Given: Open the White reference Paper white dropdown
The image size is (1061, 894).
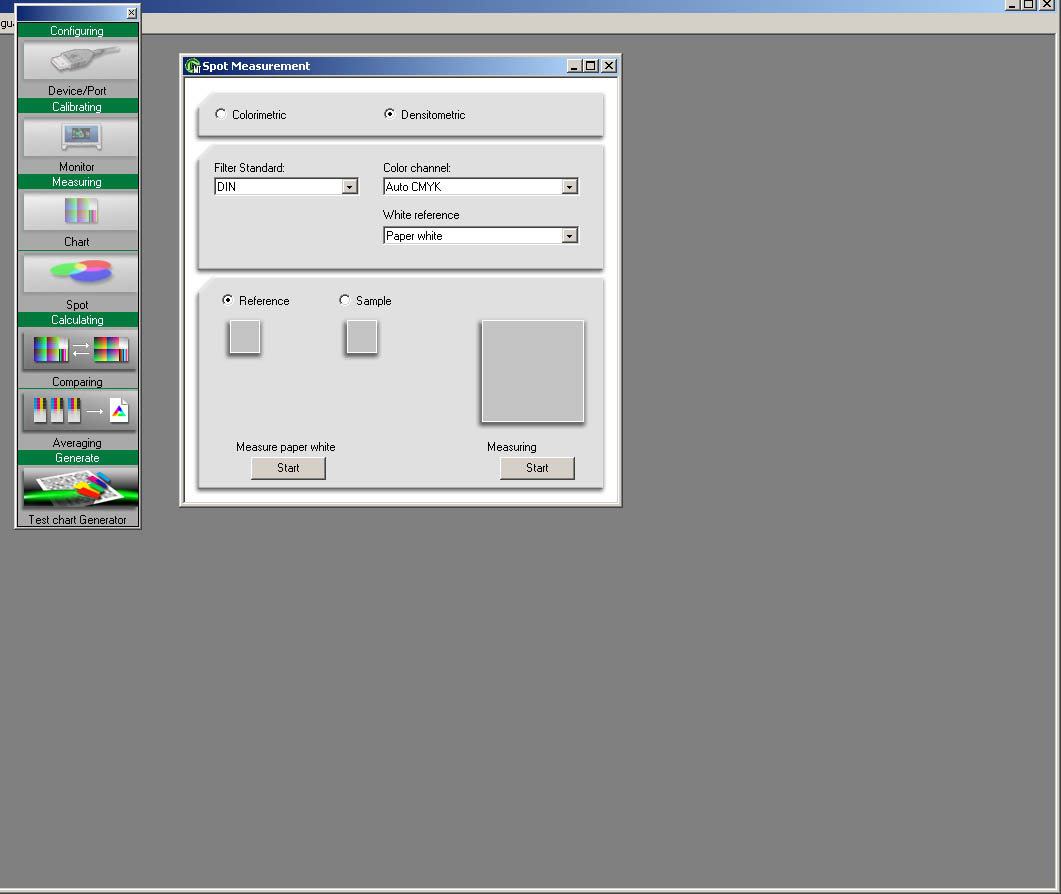Looking at the screenshot, I should [x=480, y=236].
